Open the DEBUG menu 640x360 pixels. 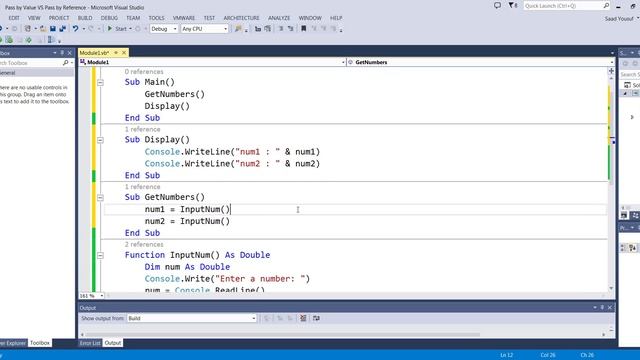coord(109,18)
